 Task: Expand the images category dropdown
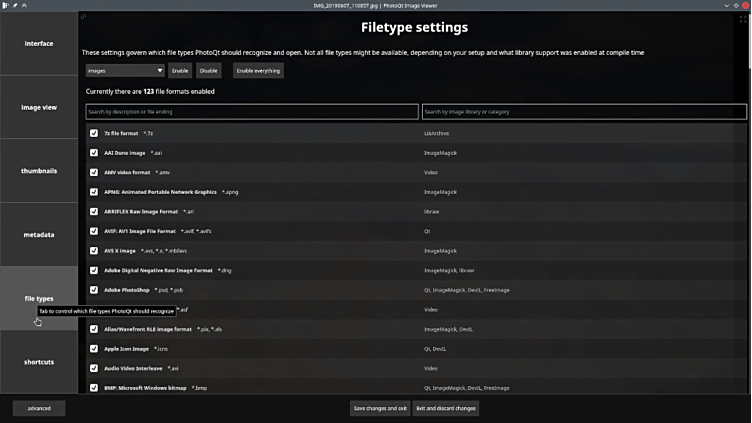(x=125, y=71)
